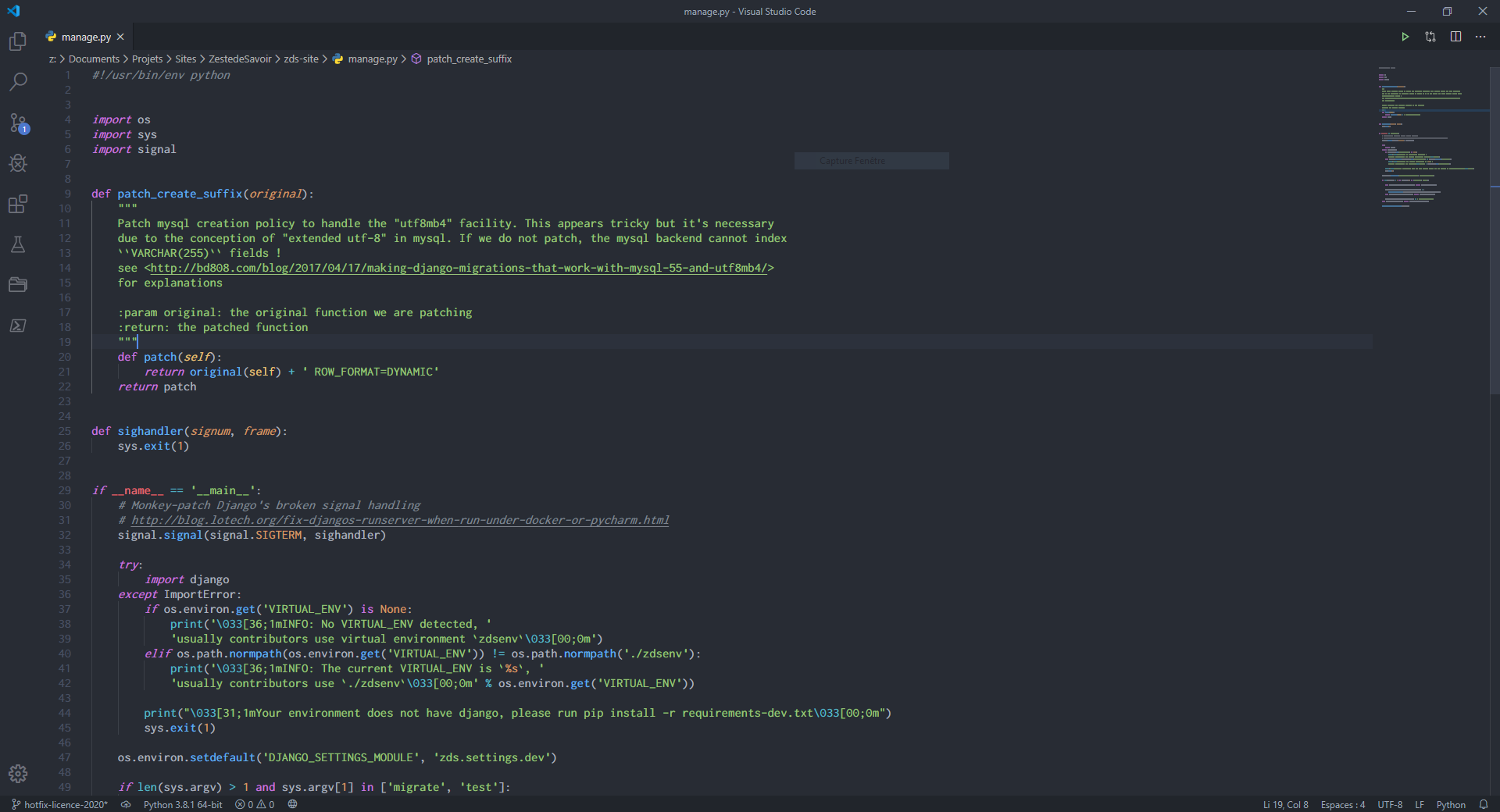Click the globe icon in the status bar

pos(292,804)
